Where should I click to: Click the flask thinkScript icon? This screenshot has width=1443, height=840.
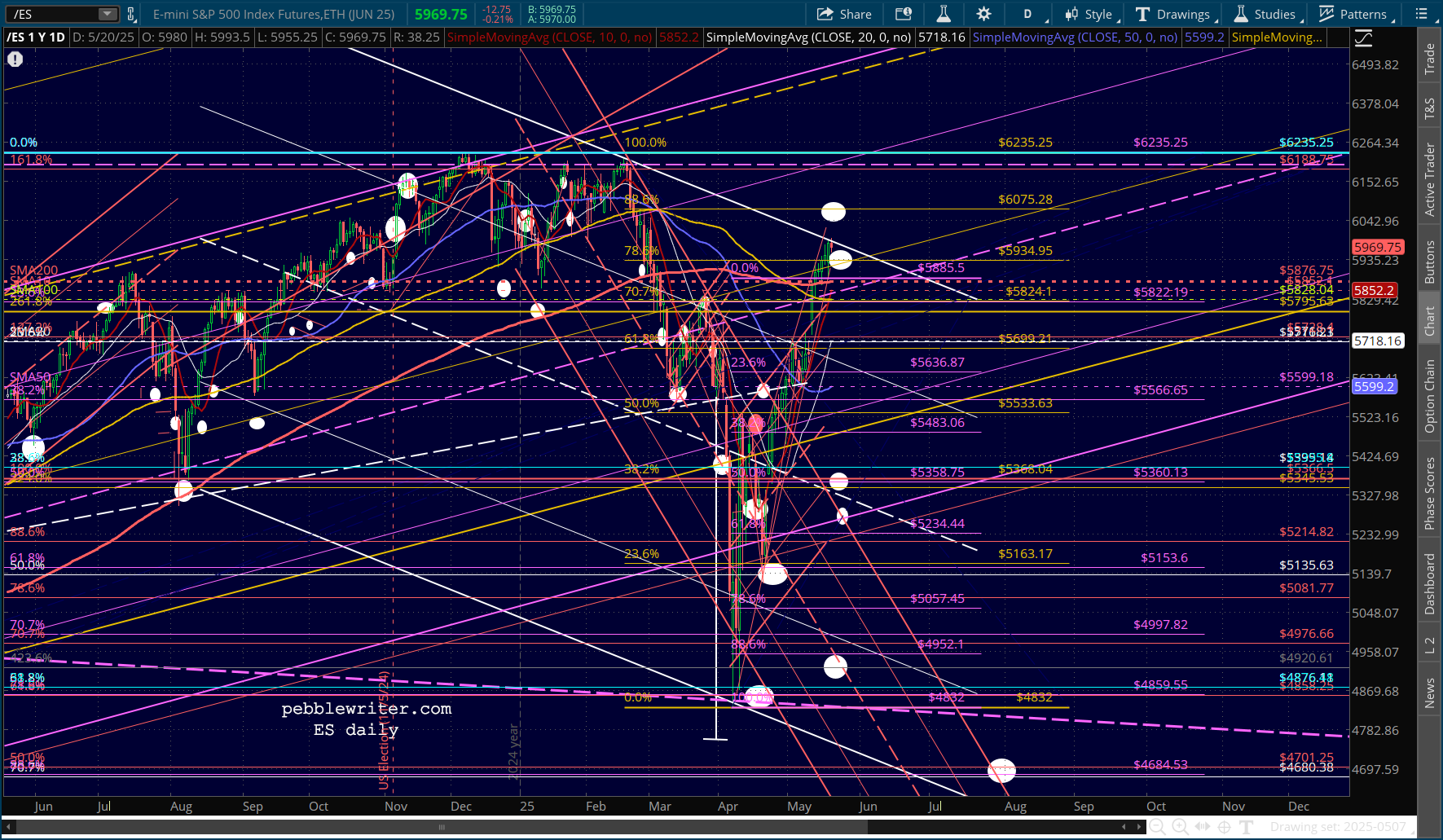tap(943, 14)
